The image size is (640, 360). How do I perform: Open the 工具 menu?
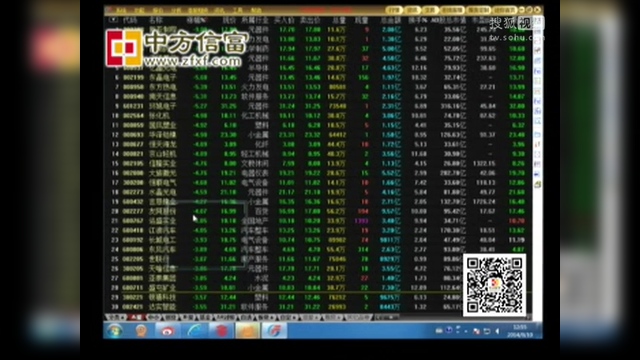pyautogui.click(x=238, y=10)
